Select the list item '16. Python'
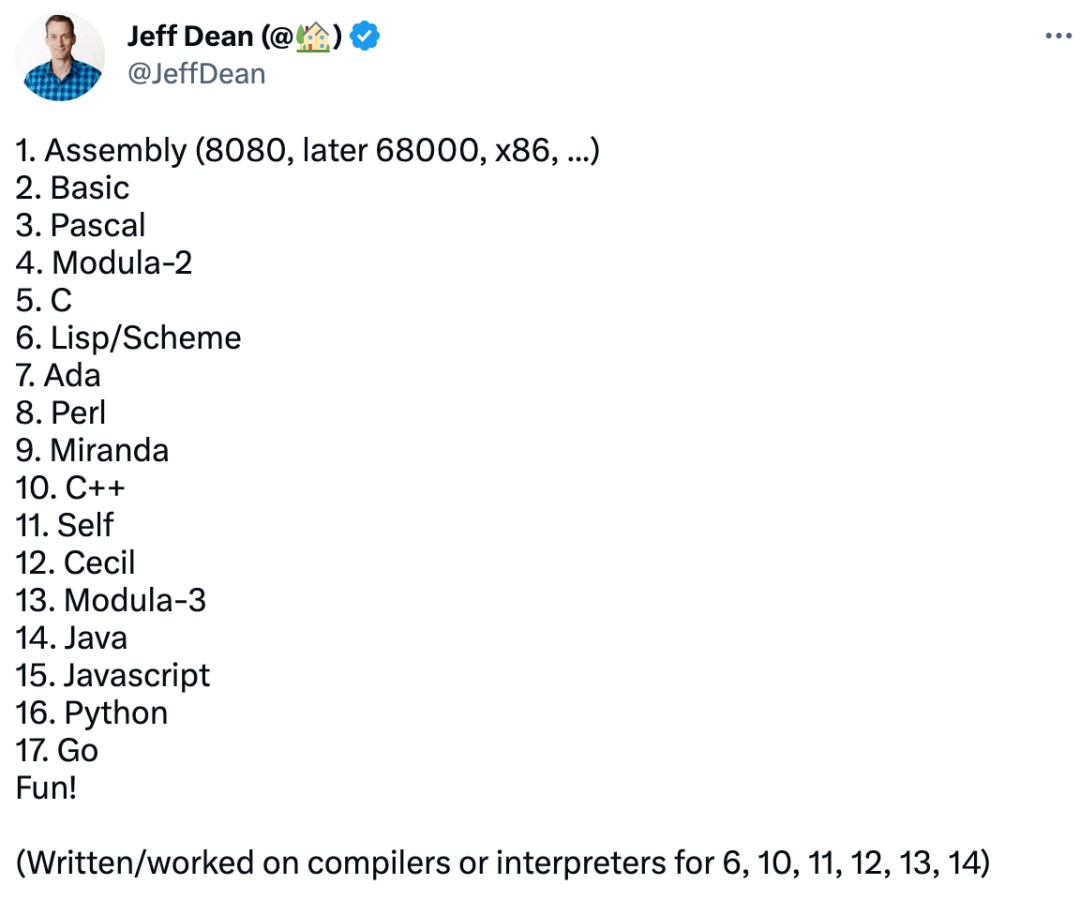This screenshot has height=900, width=1080. pyautogui.click(x=90, y=712)
